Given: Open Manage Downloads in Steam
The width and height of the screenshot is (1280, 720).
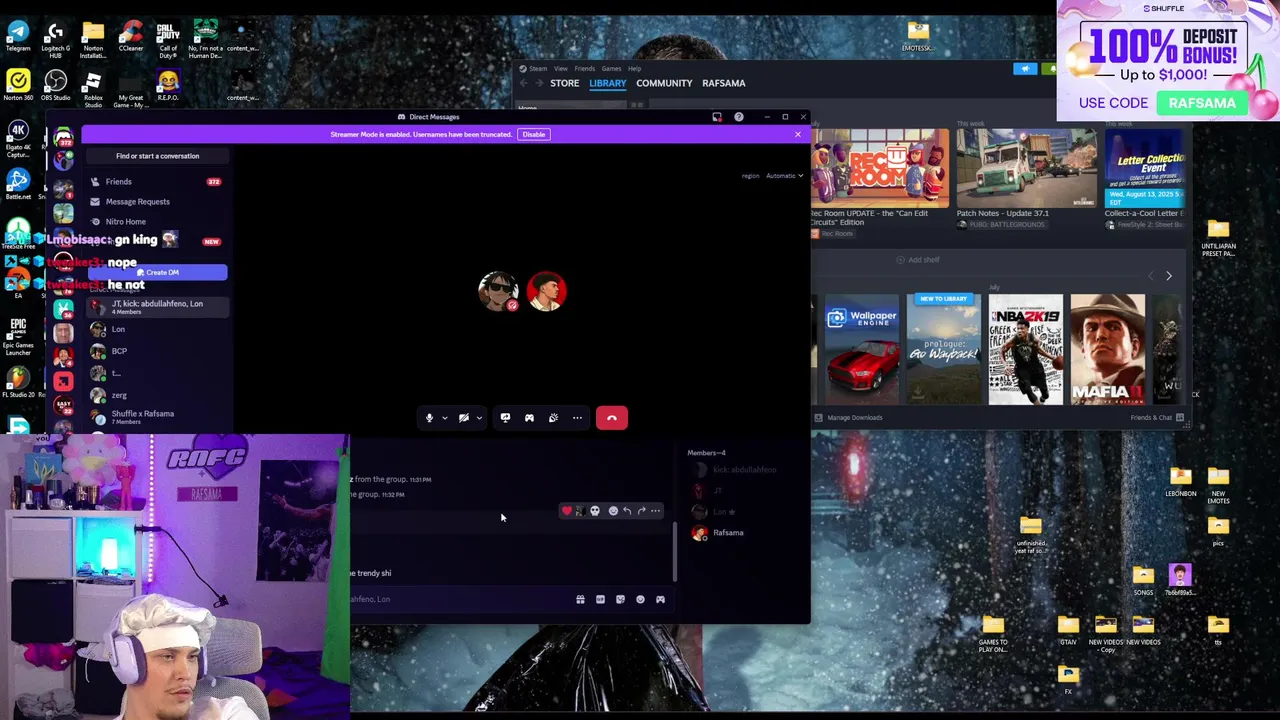Looking at the screenshot, I should [x=849, y=418].
